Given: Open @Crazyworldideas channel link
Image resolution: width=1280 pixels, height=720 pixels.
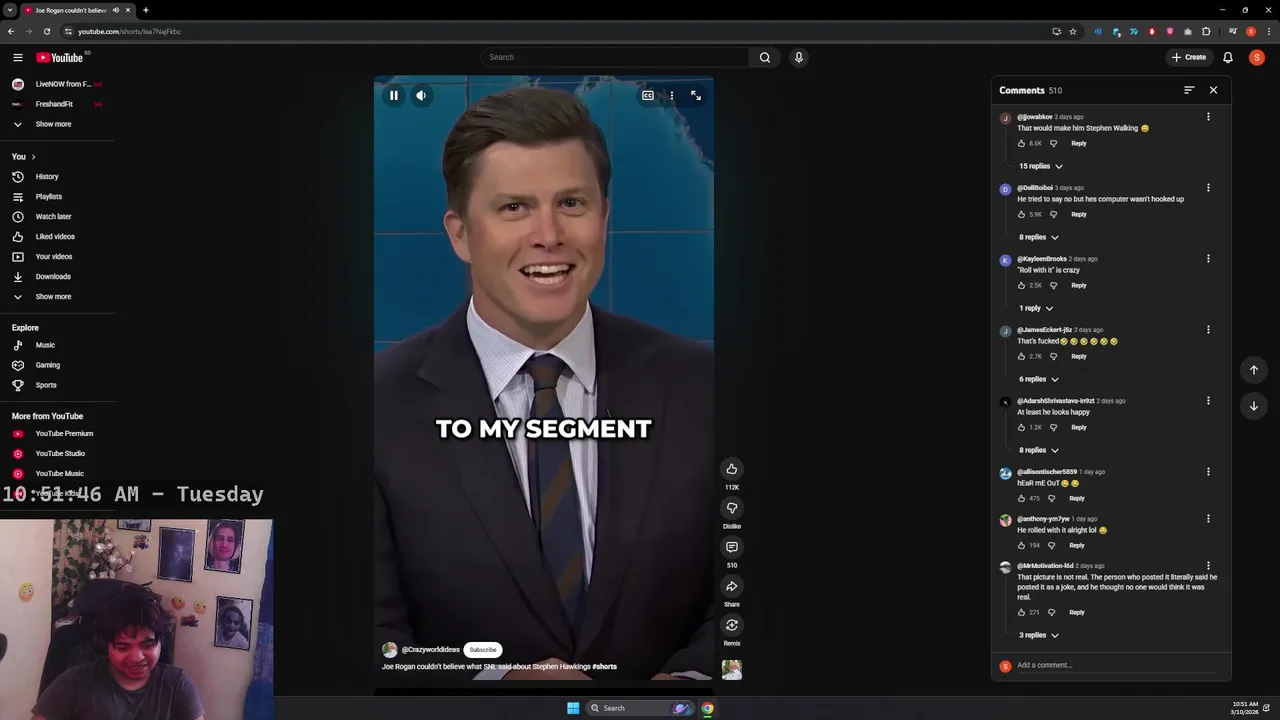Looking at the screenshot, I should 430,650.
